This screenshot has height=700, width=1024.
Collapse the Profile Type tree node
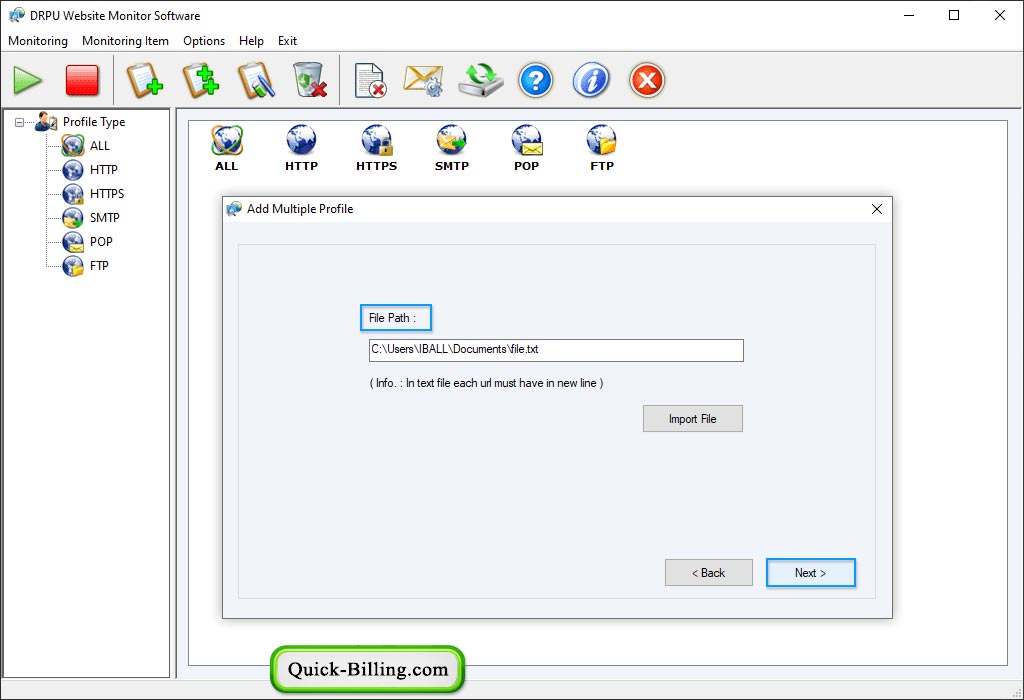click(x=20, y=122)
